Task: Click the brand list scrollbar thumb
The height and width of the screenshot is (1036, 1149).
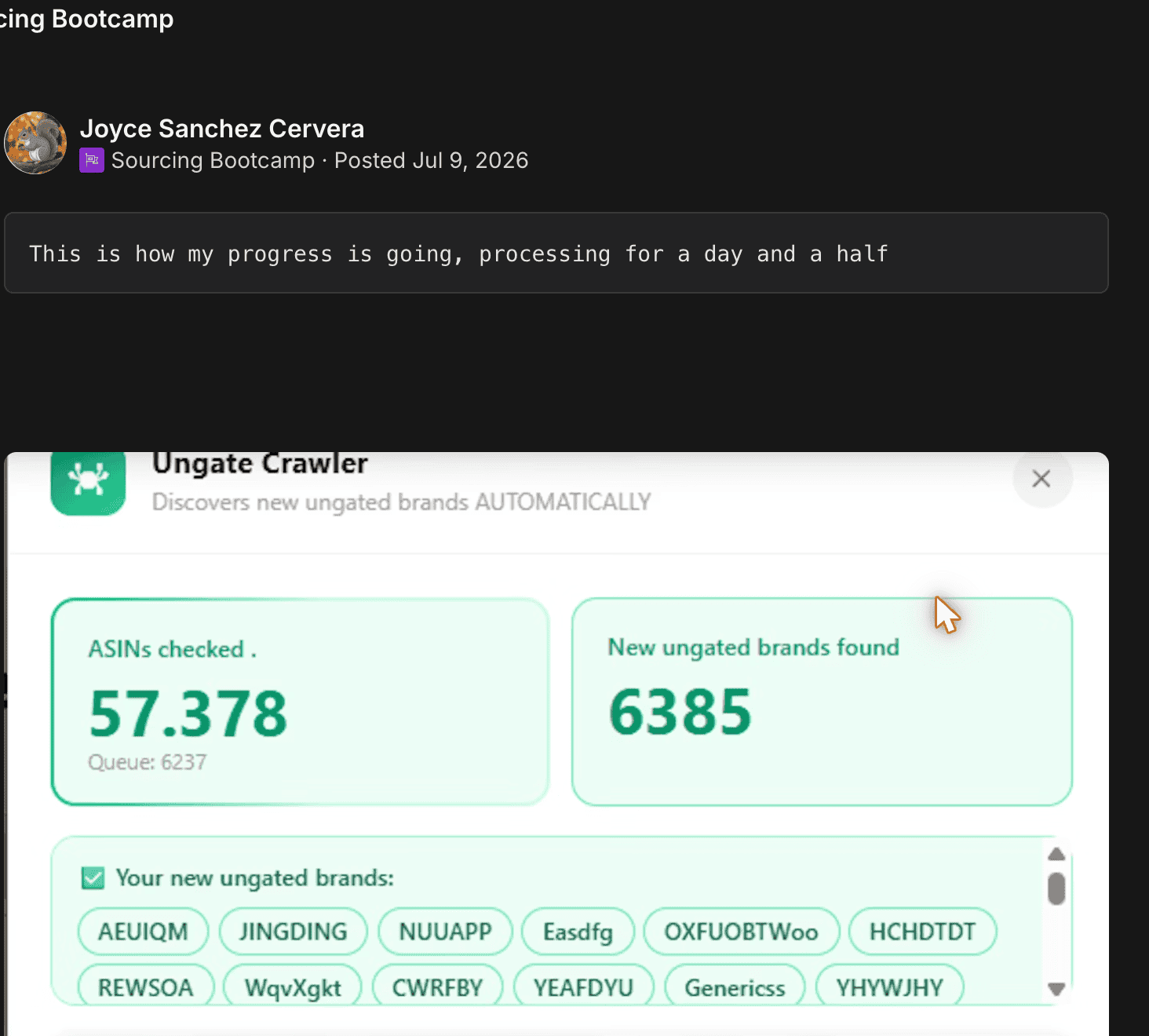Action: pyautogui.click(x=1056, y=888)
